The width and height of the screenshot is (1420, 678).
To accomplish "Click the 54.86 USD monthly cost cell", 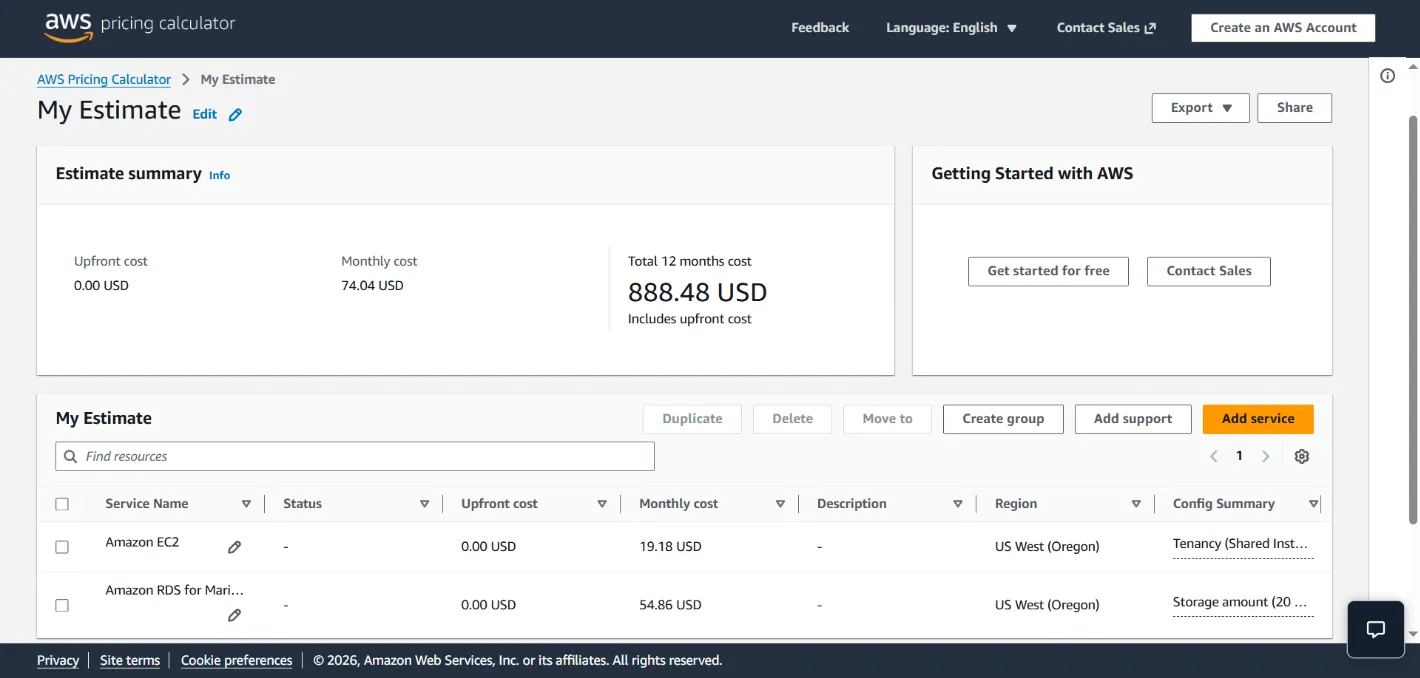I will [x=670, y=605].
